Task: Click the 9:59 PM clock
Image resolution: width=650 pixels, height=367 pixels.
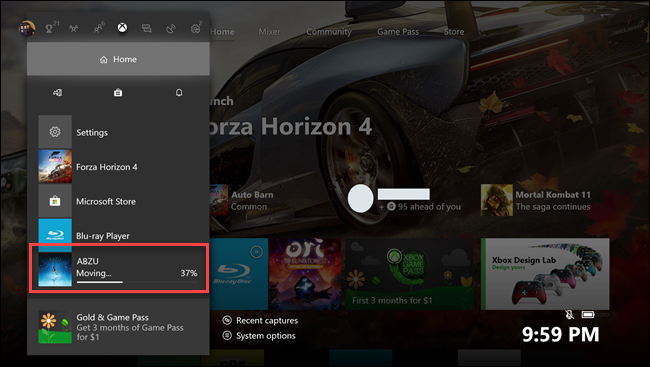Action: 560,334
